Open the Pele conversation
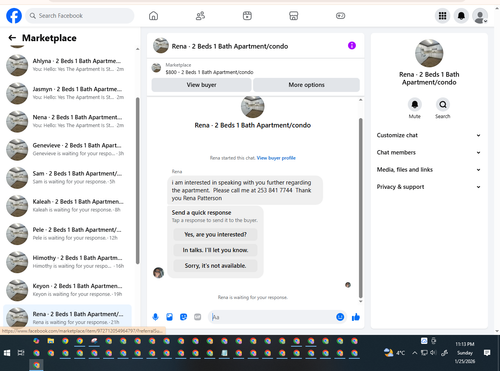The image size is (500, 371). 68,234
